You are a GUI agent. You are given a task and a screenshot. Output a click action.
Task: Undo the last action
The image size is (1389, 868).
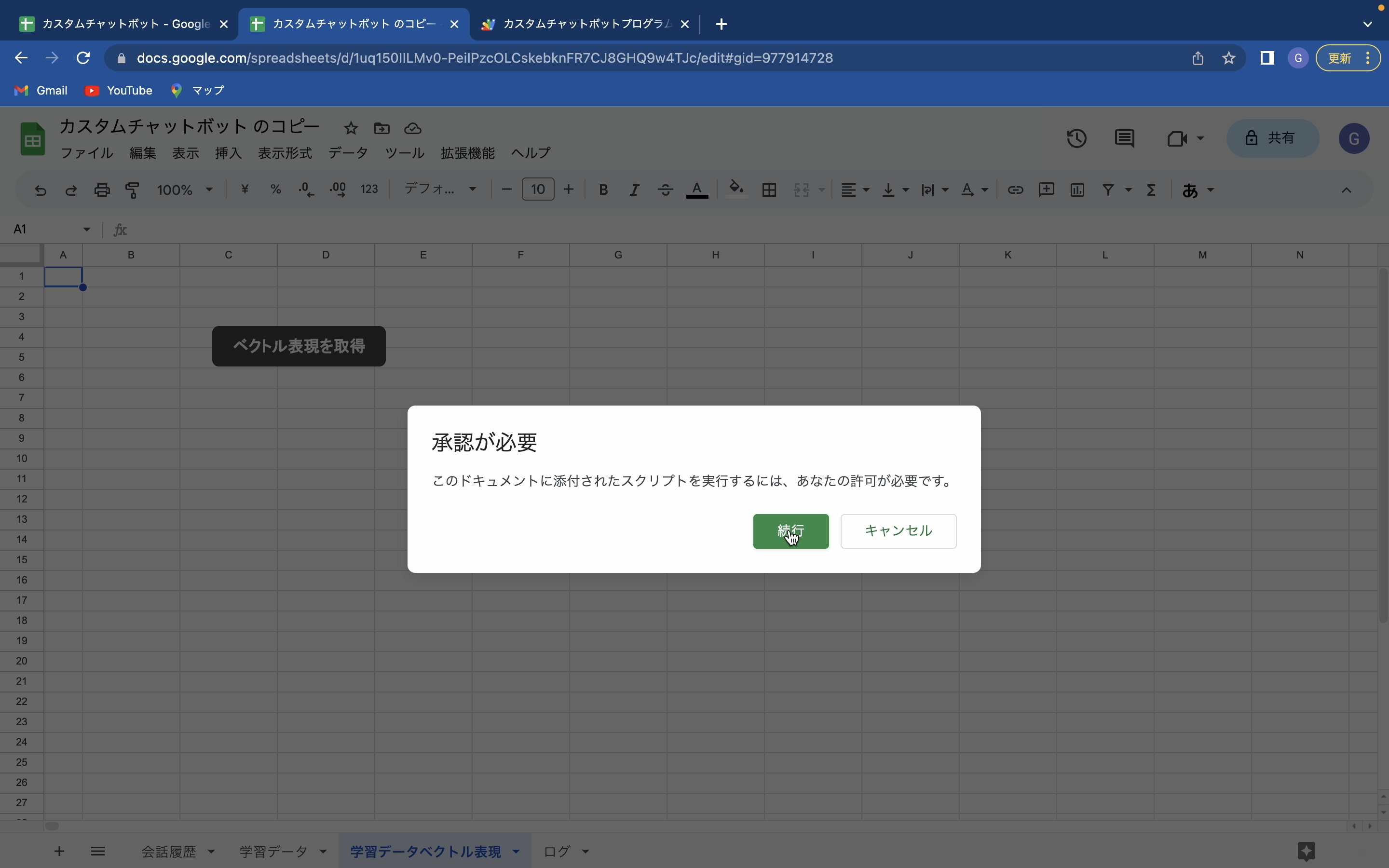pyautogui.click(x=40, y=190)
